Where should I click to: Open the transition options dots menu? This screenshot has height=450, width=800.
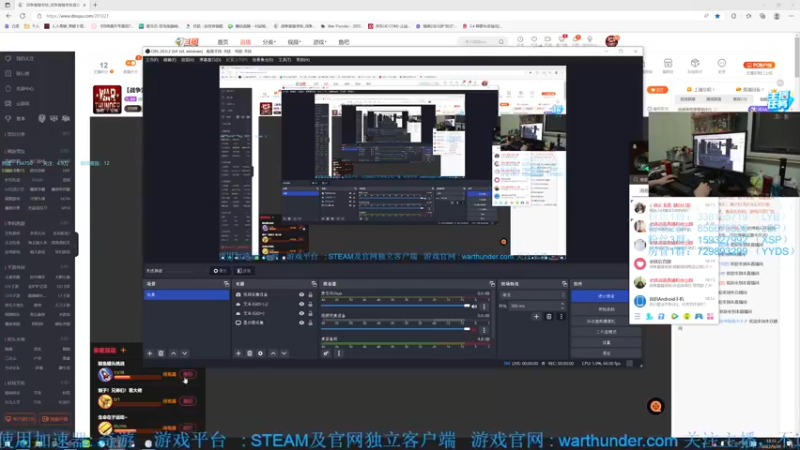[561, 316]
